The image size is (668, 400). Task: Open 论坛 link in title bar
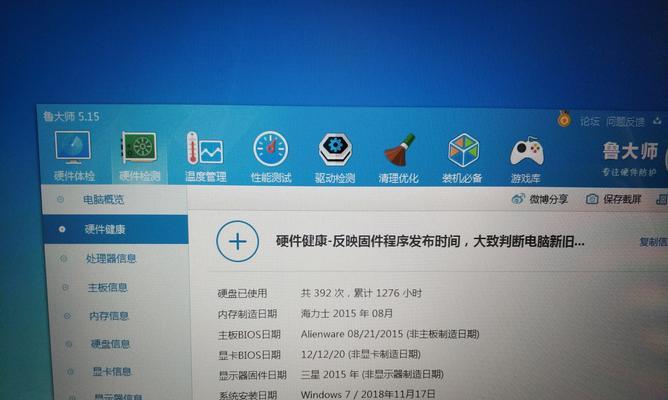[x=590, y=121]
